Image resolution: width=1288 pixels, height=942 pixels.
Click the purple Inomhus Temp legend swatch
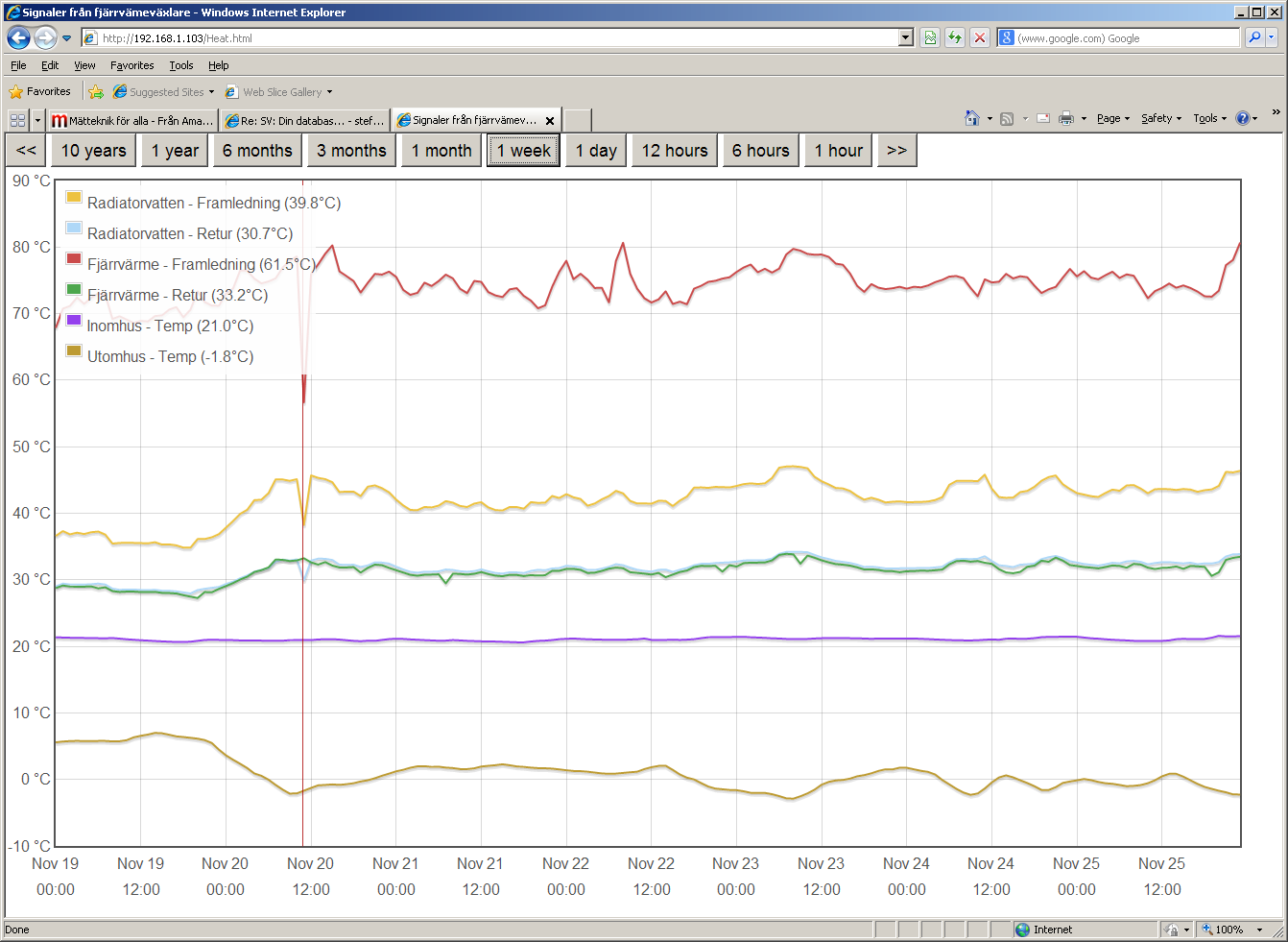[74, 320]
